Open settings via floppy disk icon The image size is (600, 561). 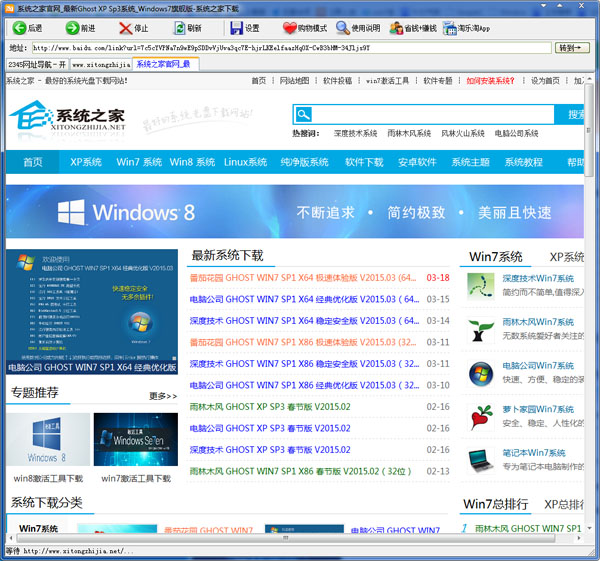pos(236,28)
